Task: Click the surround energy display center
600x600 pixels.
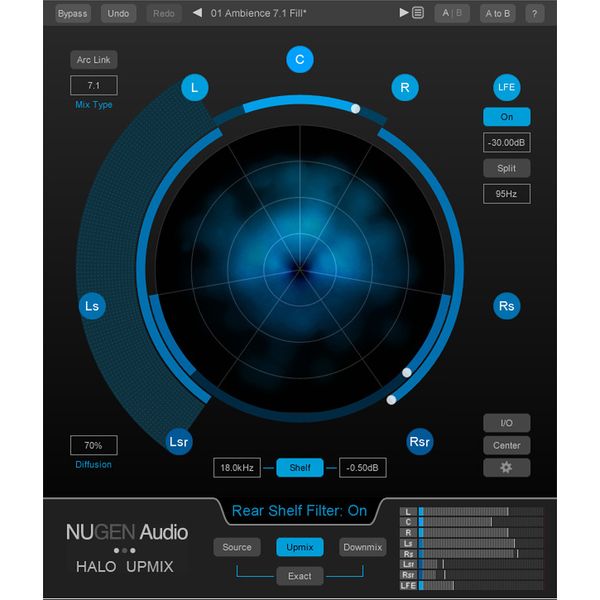Action: [x=300, y=269]
